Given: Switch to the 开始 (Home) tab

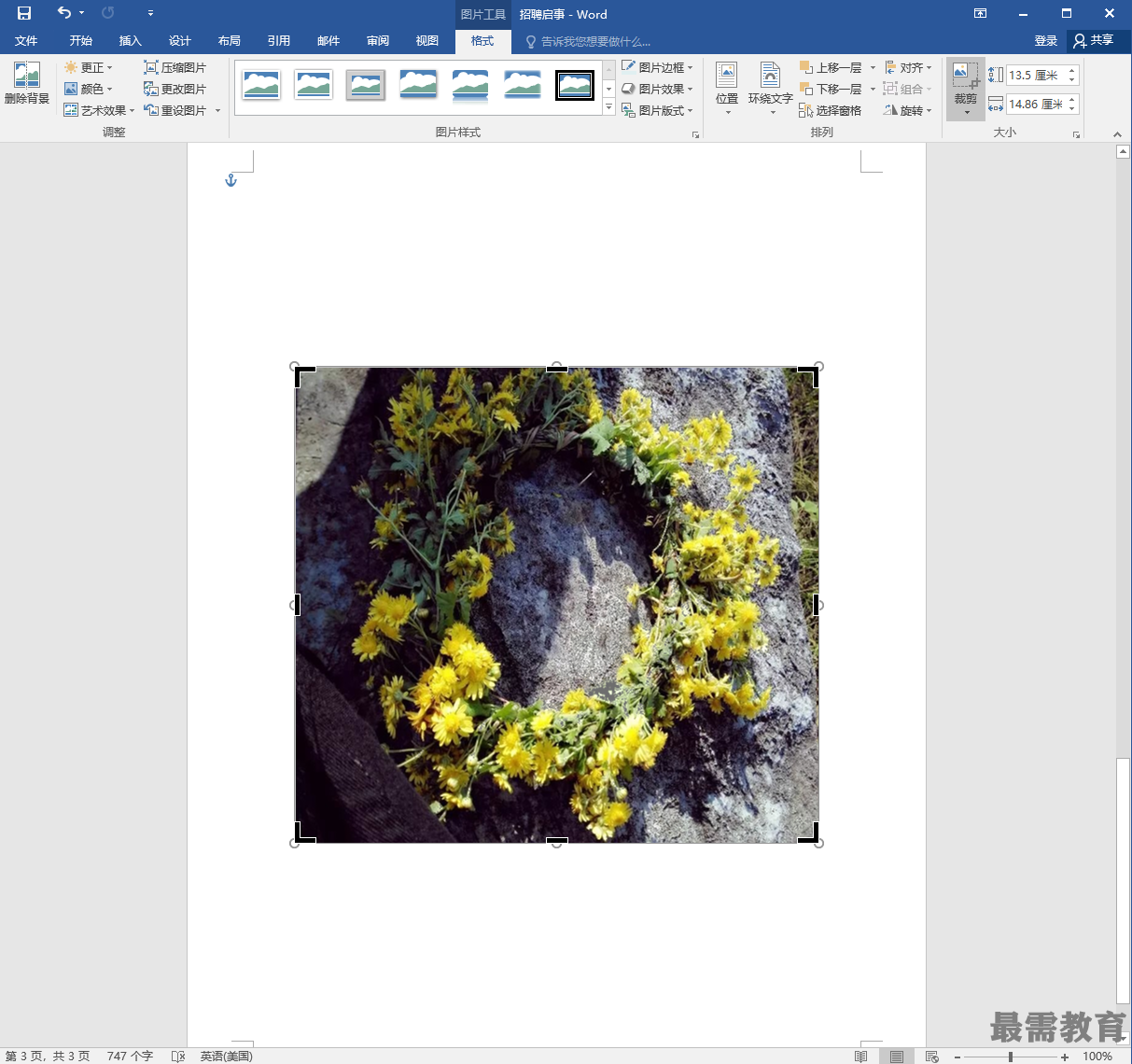Looking at the screenshot, I should click(81, 40).
